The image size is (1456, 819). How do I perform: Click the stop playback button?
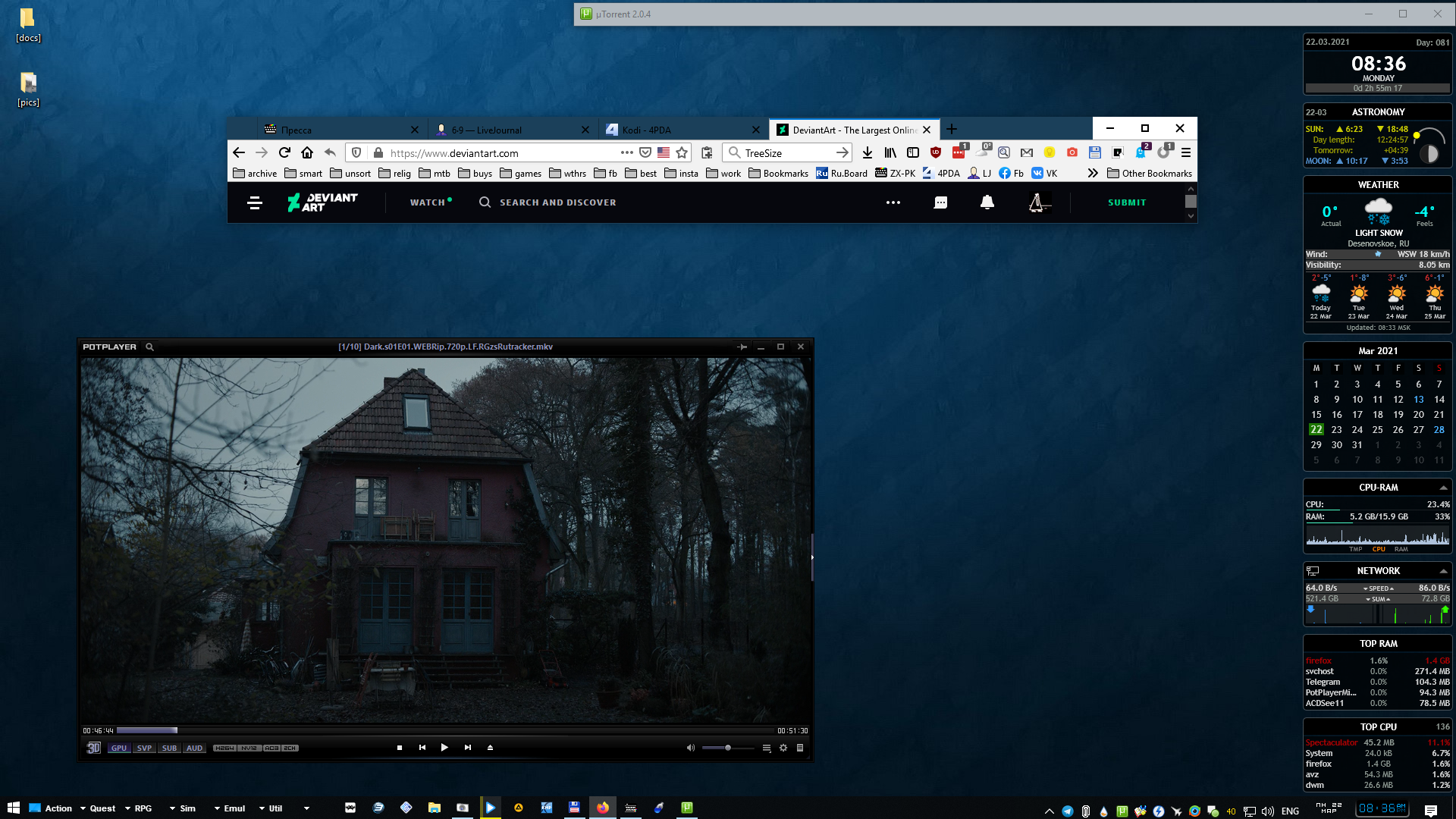click(x=400, y=748)
